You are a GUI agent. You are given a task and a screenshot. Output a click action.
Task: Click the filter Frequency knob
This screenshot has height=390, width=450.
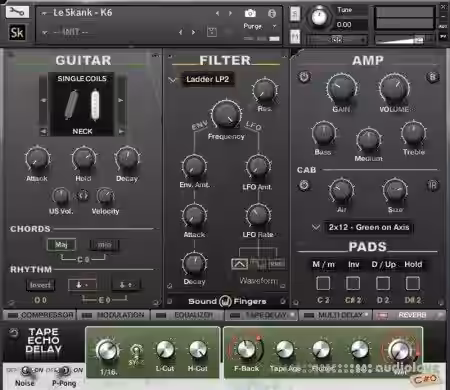227,114
